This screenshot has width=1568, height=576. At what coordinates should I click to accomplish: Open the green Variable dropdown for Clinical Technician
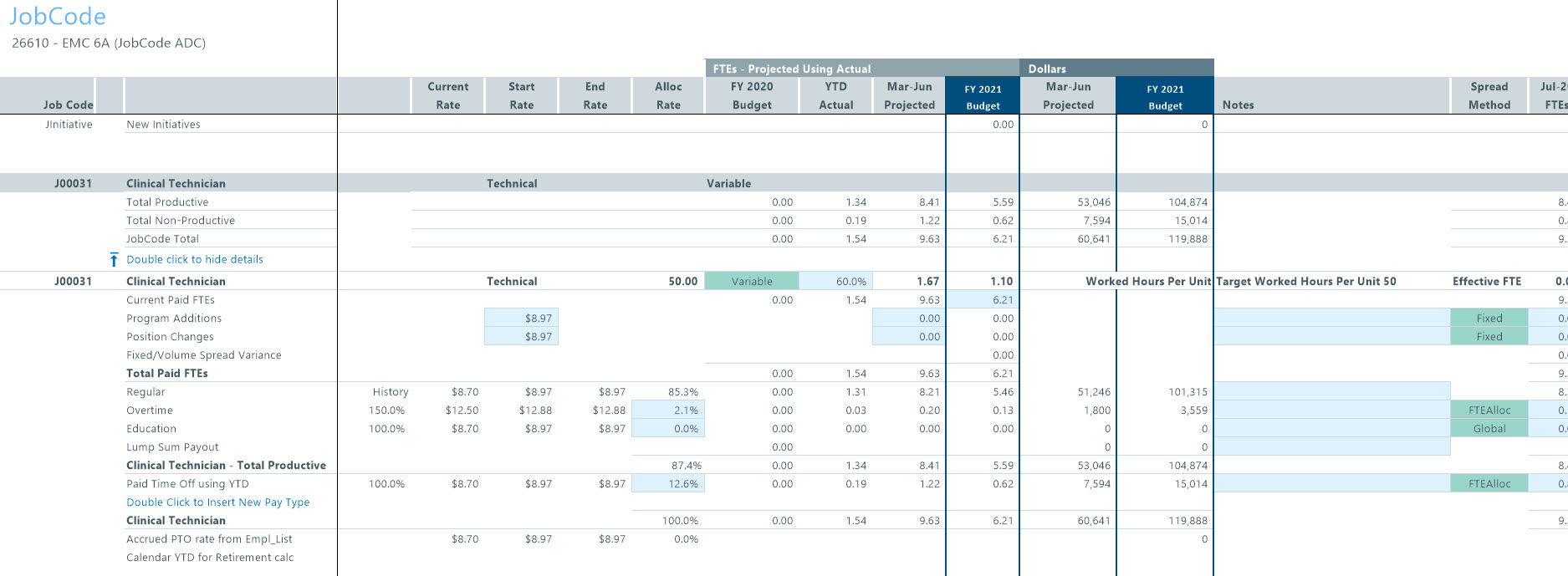pos(751,282)
